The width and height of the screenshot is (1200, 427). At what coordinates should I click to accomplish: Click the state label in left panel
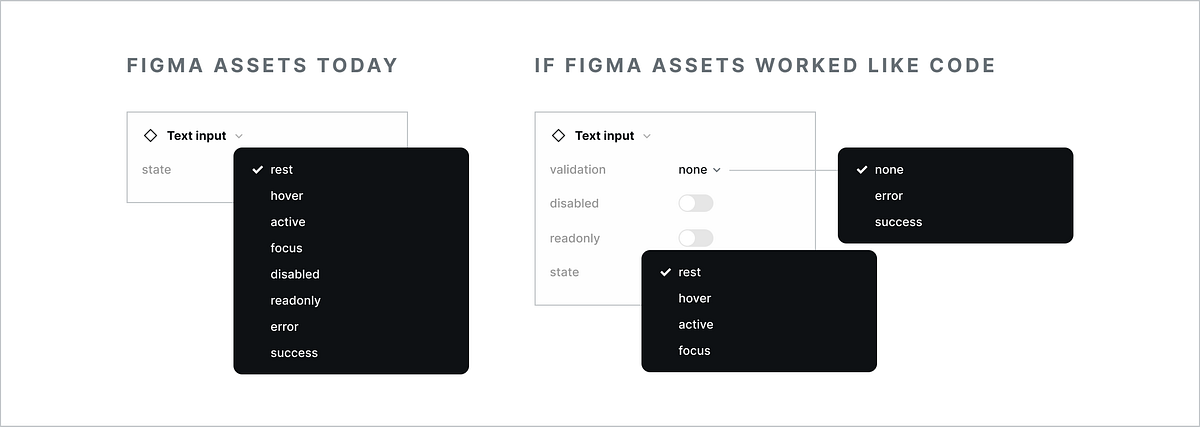coord(156,170)
